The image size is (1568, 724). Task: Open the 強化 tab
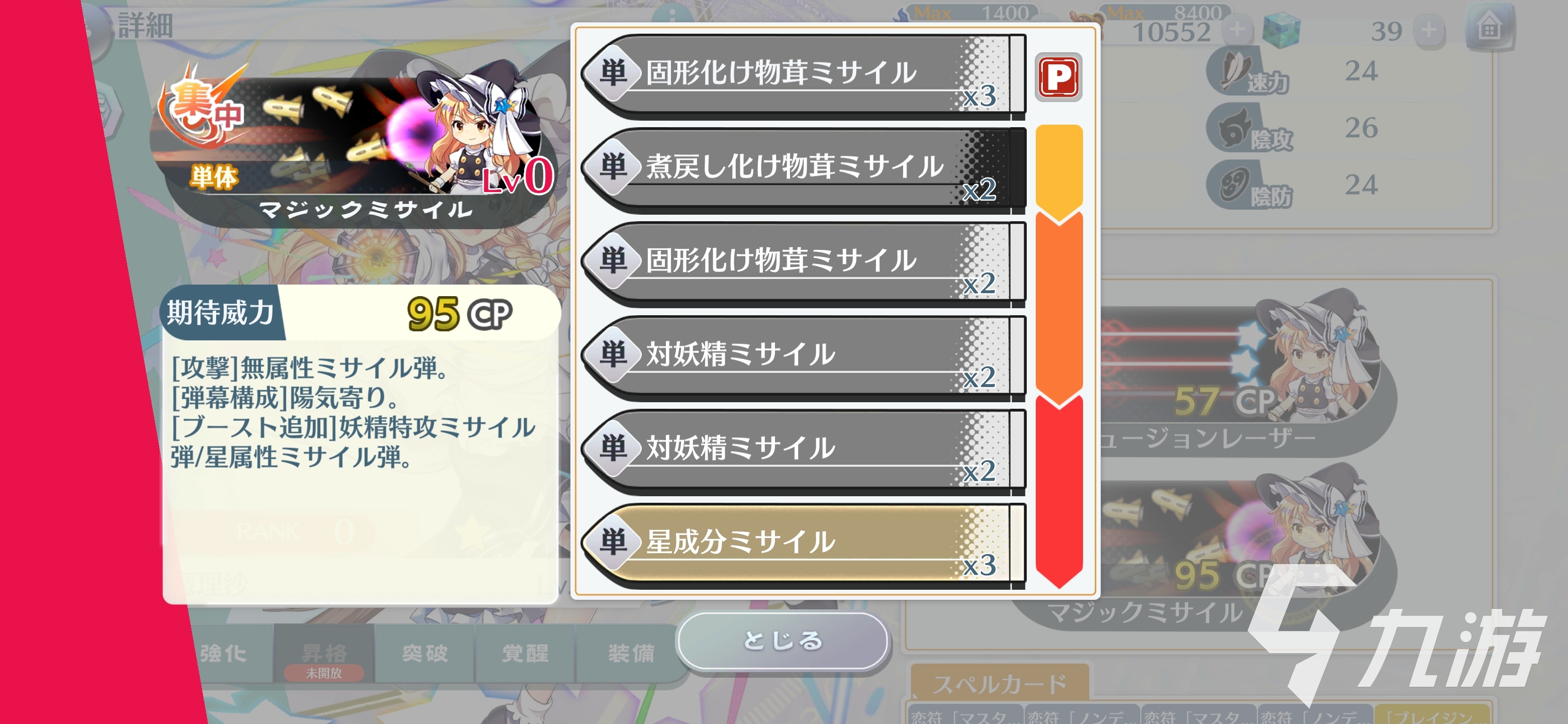pos(224,654)
